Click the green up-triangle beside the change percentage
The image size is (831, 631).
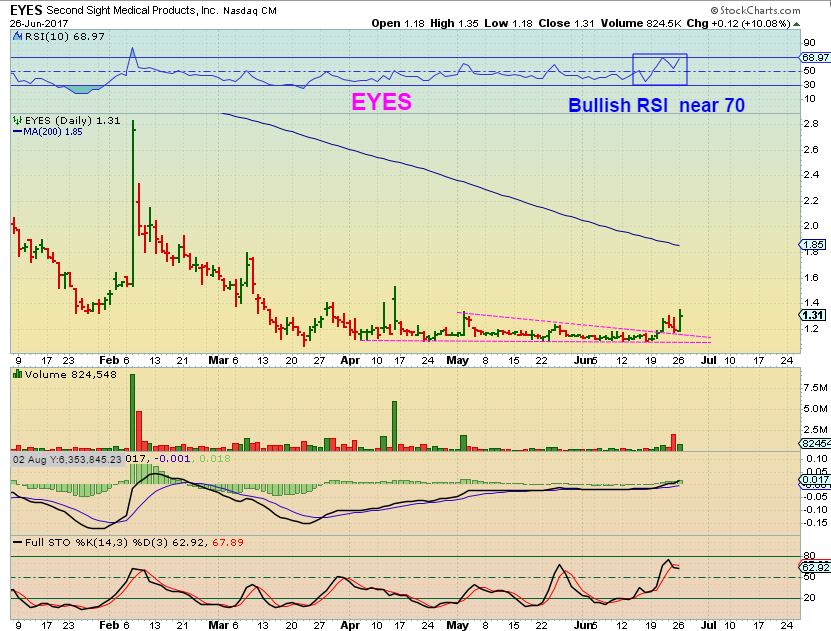click(x=797, y=24)
